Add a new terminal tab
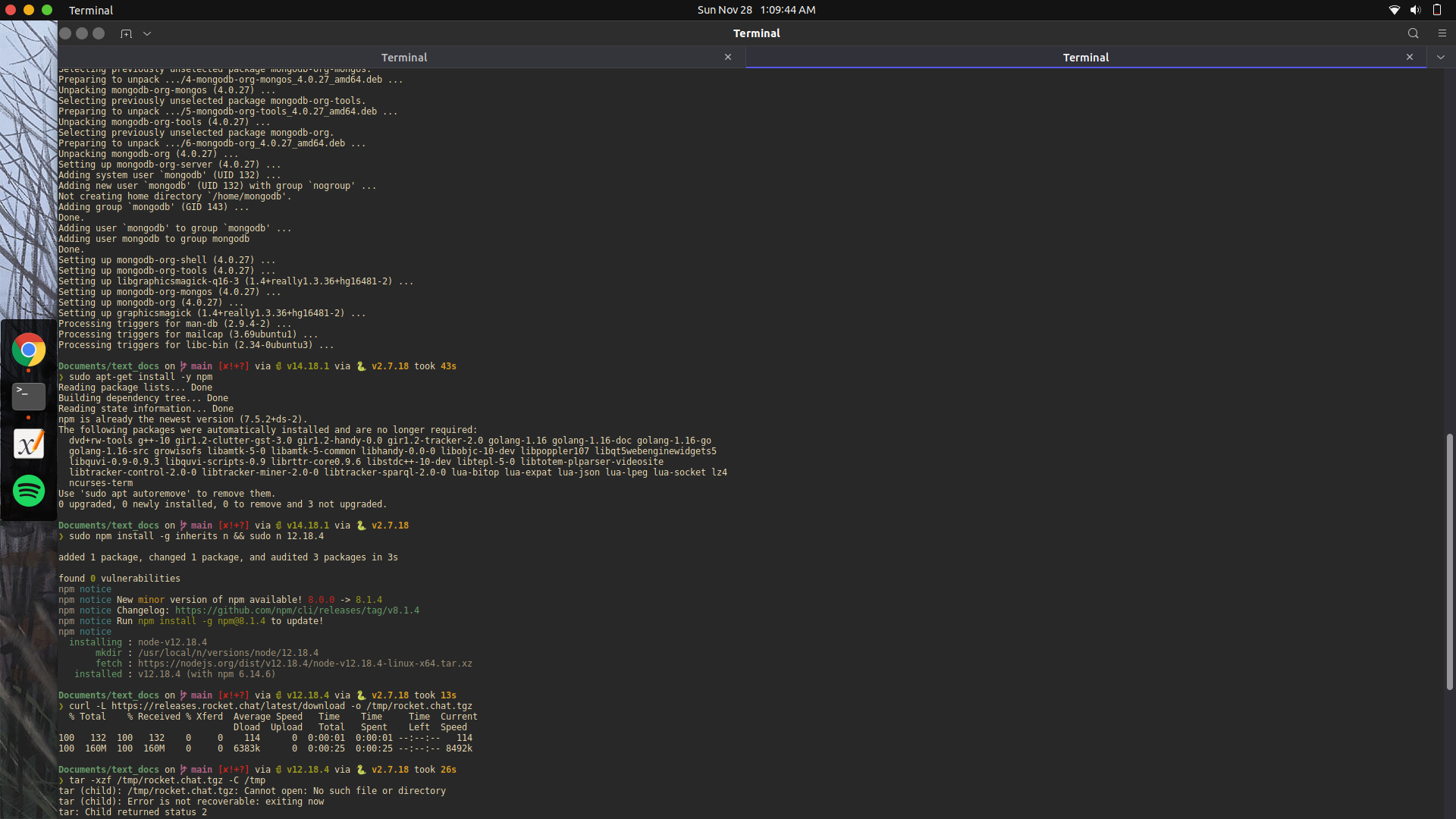This screenshot has width=1456, height=819. click(126, 33)
